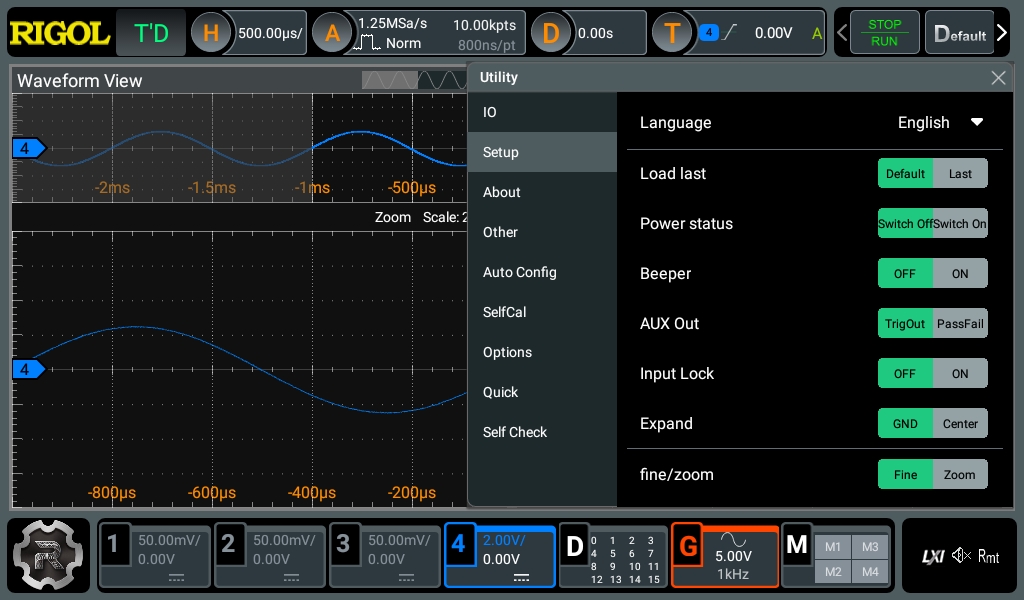Set Expand to Center
Image resolution: width=1024 pixels, height=600 pixels.
[x=960, y=424]
